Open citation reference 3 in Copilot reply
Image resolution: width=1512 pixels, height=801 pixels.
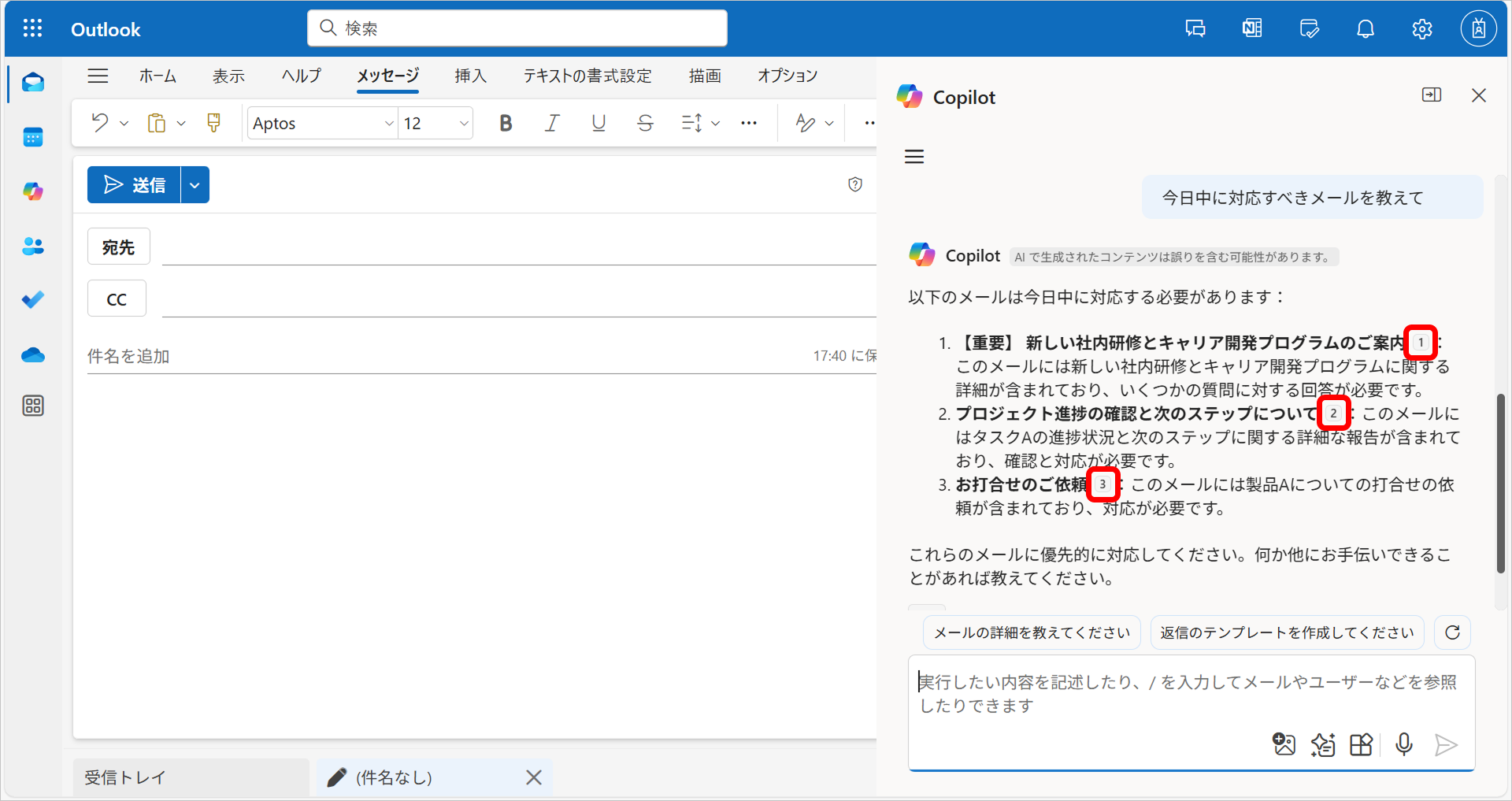click(x=1102, y=484)
